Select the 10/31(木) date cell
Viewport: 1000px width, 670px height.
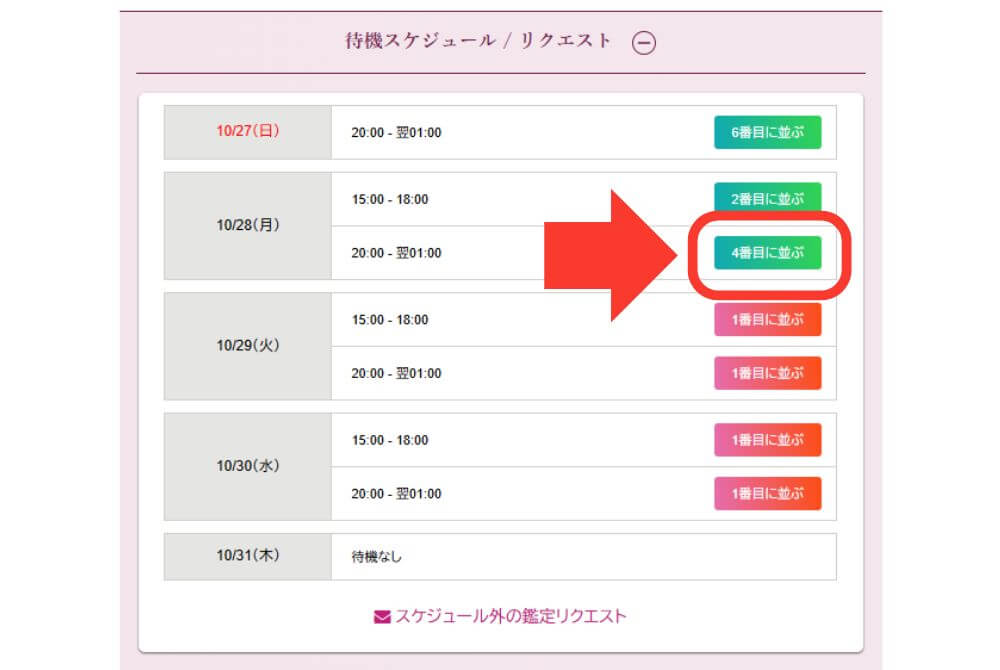tap(247, 556)
